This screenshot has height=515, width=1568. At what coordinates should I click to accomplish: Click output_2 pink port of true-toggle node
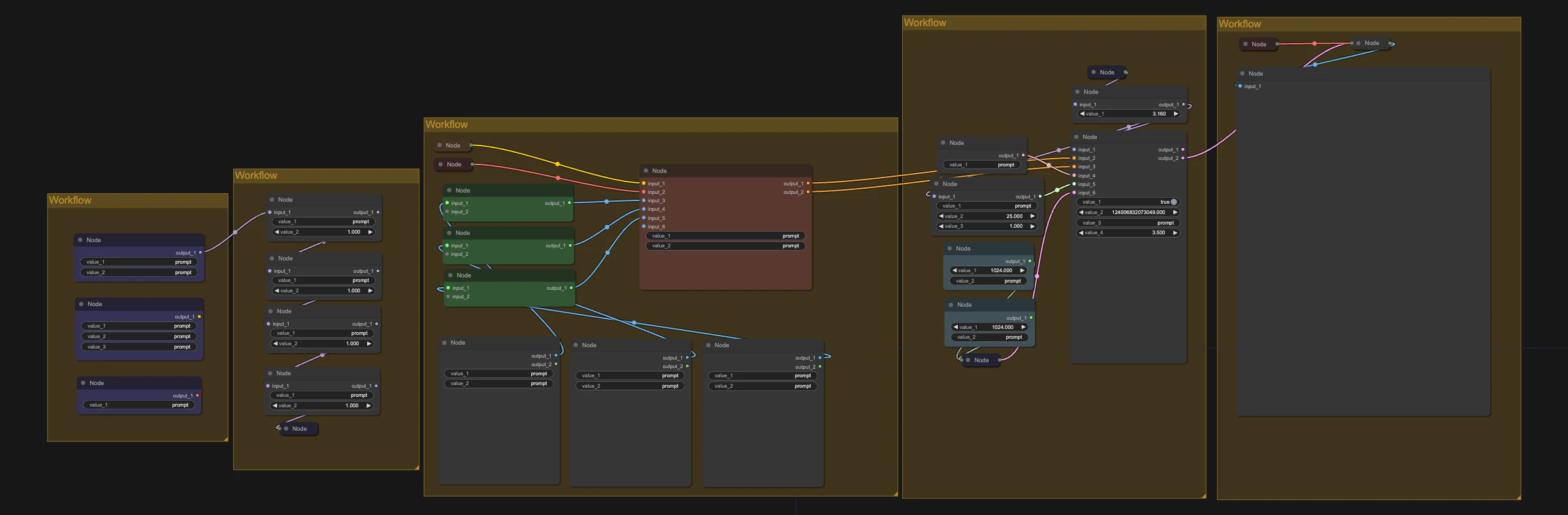(x=1183, y=158)
